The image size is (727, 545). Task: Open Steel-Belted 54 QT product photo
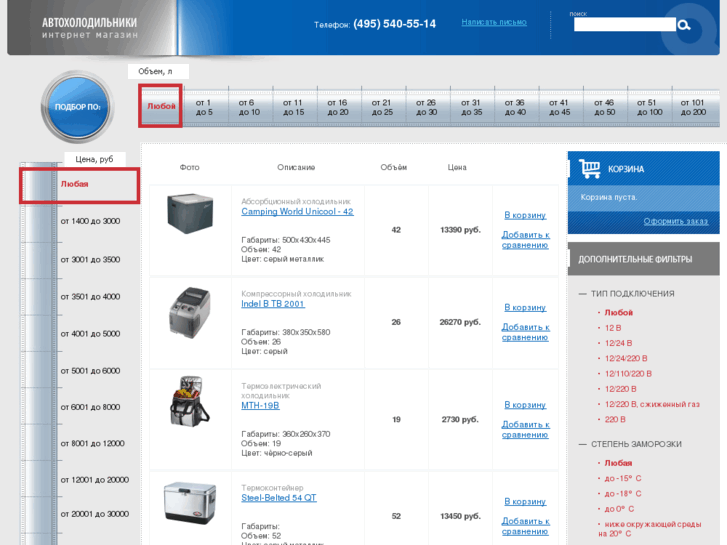[190, 503]
